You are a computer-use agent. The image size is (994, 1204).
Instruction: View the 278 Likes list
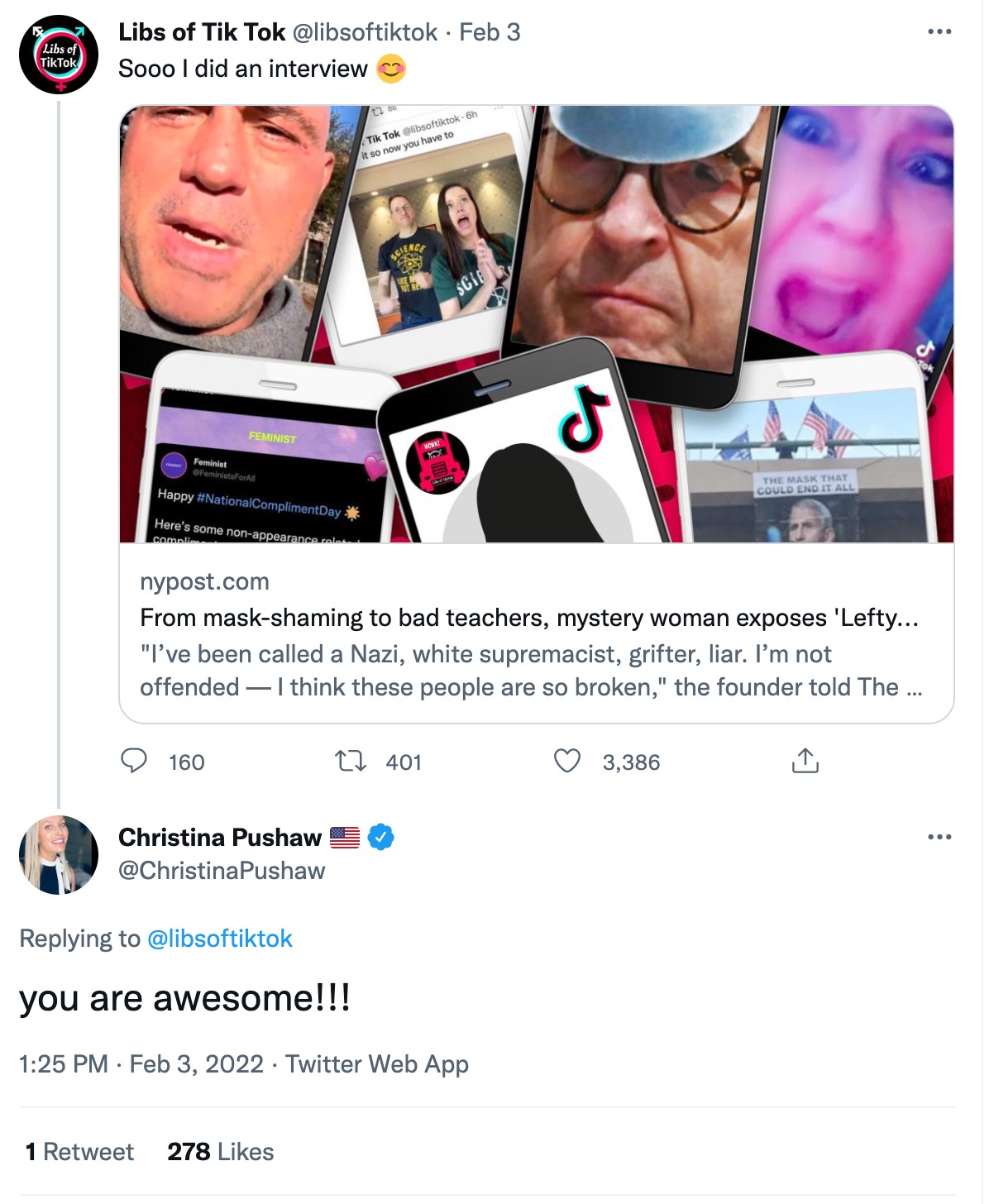tap(220, 1152)
